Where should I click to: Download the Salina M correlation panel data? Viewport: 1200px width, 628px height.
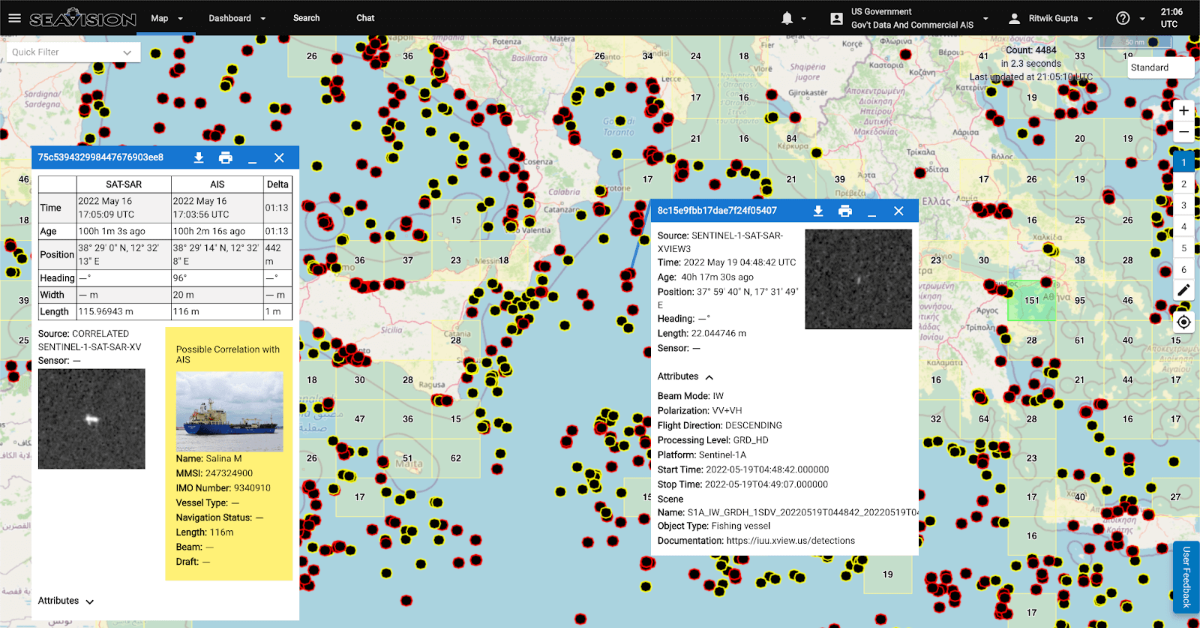199,158
